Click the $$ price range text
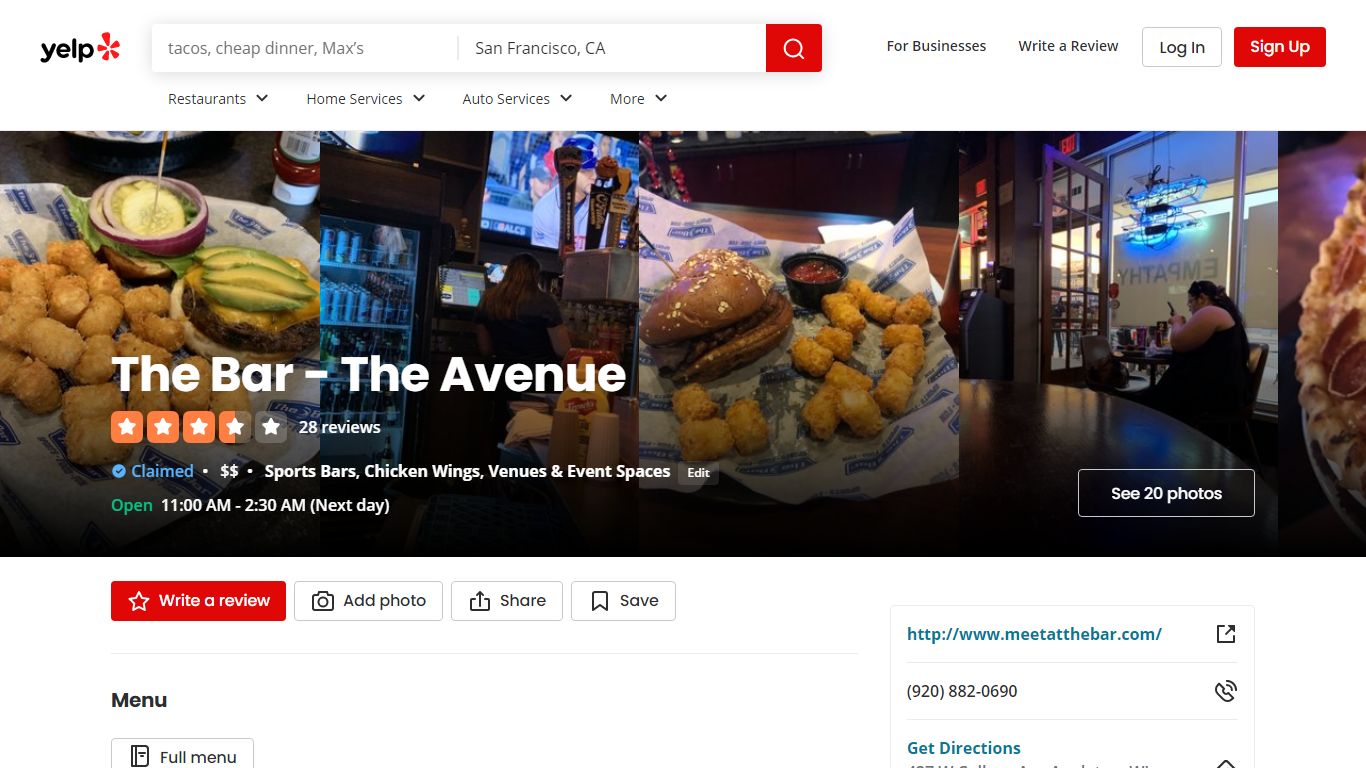 point(229,471)
